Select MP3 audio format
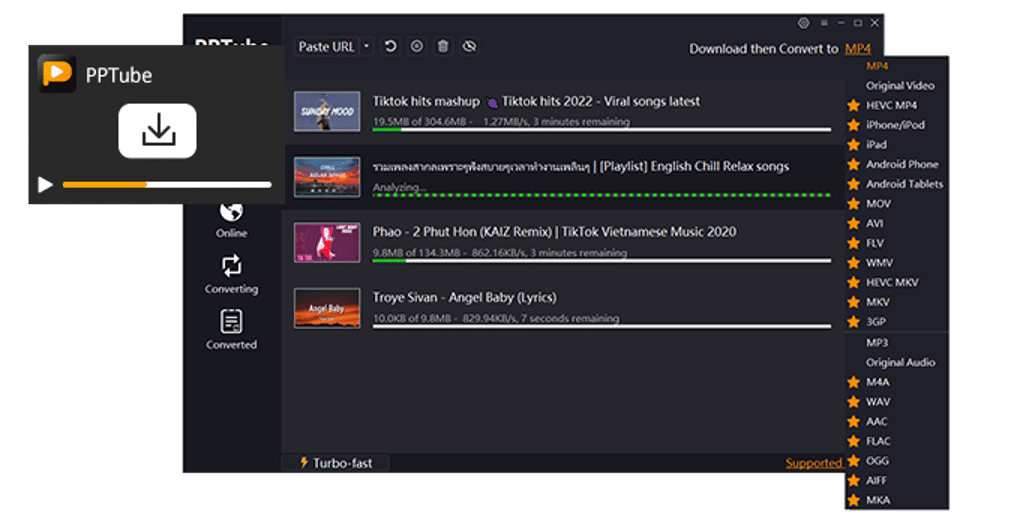Image resolution: width=1012 pixels, height=518 pixels. click(877, 343)
